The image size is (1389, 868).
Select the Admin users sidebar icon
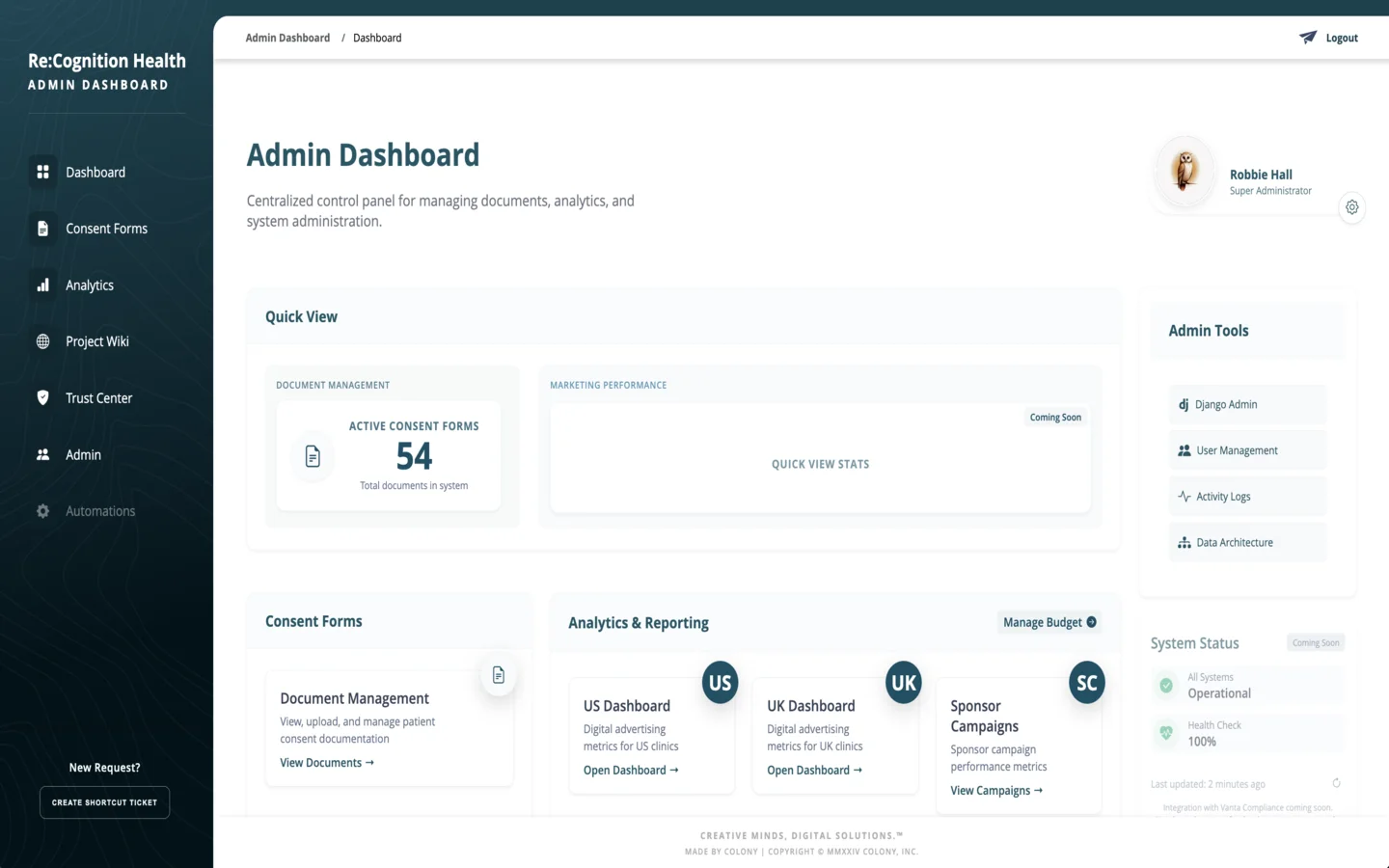42,454
